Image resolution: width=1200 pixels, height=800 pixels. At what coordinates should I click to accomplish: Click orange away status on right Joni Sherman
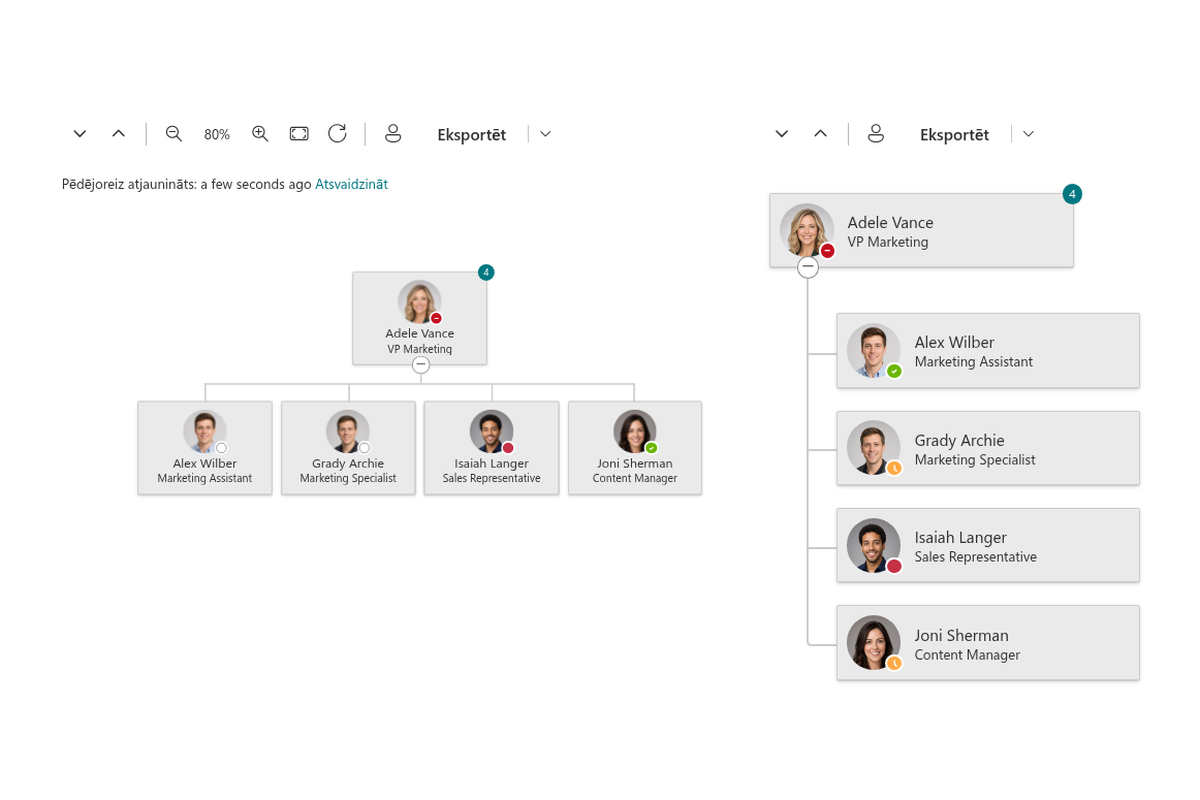point(894,663)
